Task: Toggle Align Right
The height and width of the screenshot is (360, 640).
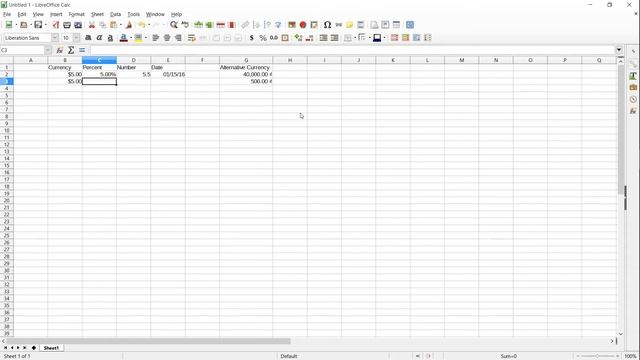Action: click(x=178, y=38)
